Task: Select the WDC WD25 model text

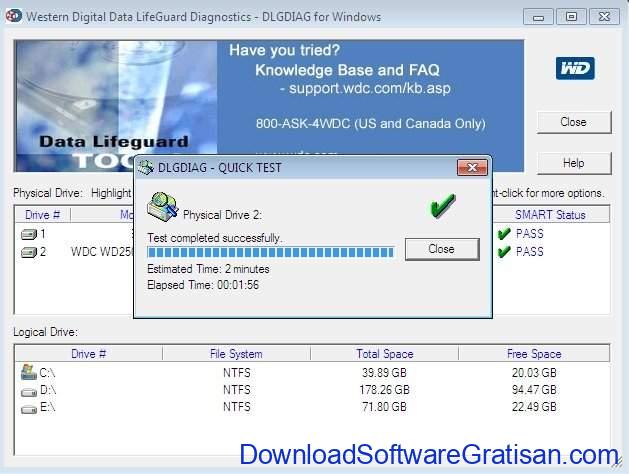Action: (102, 252)
